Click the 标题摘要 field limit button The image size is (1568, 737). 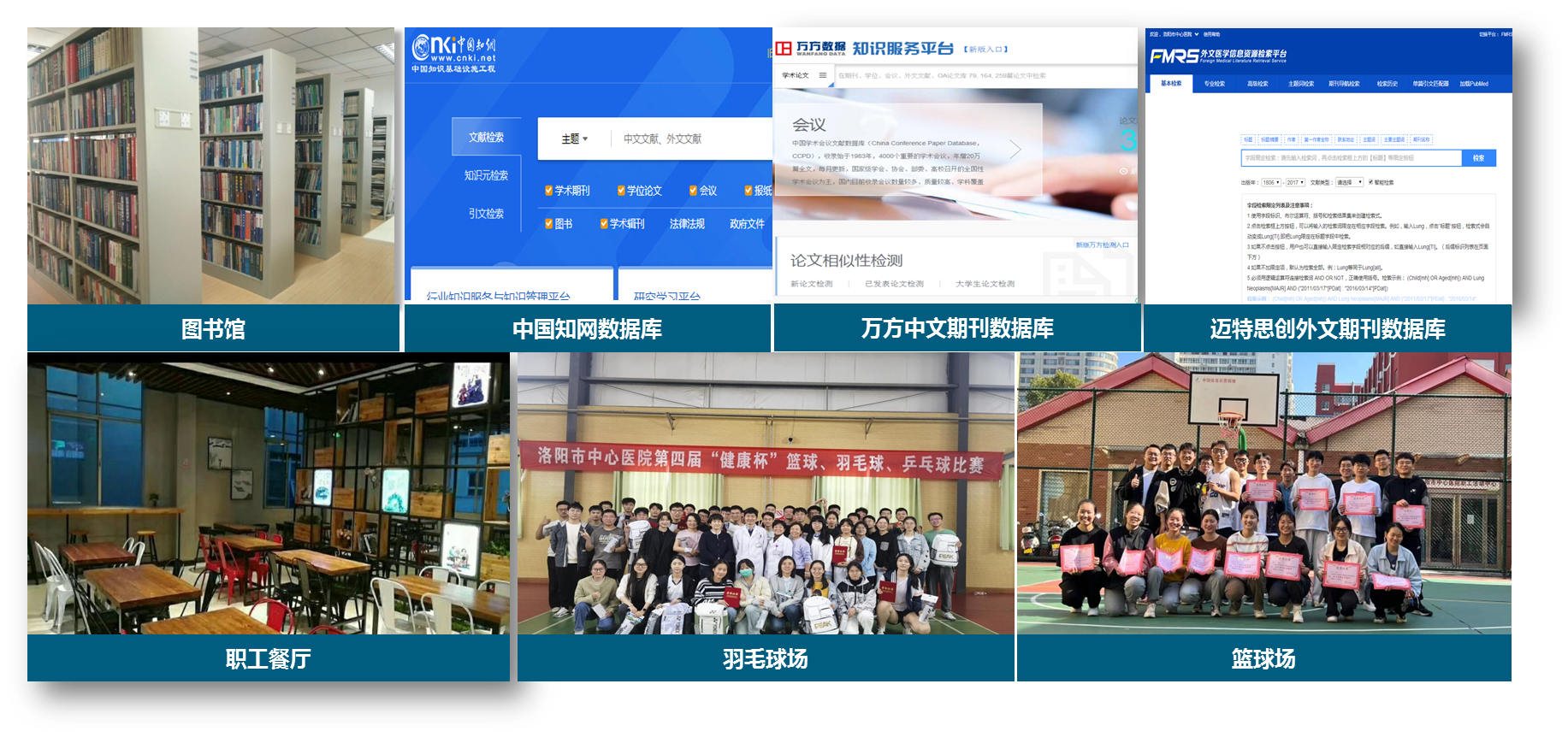pyautogui.click(x=1270, y=139)
